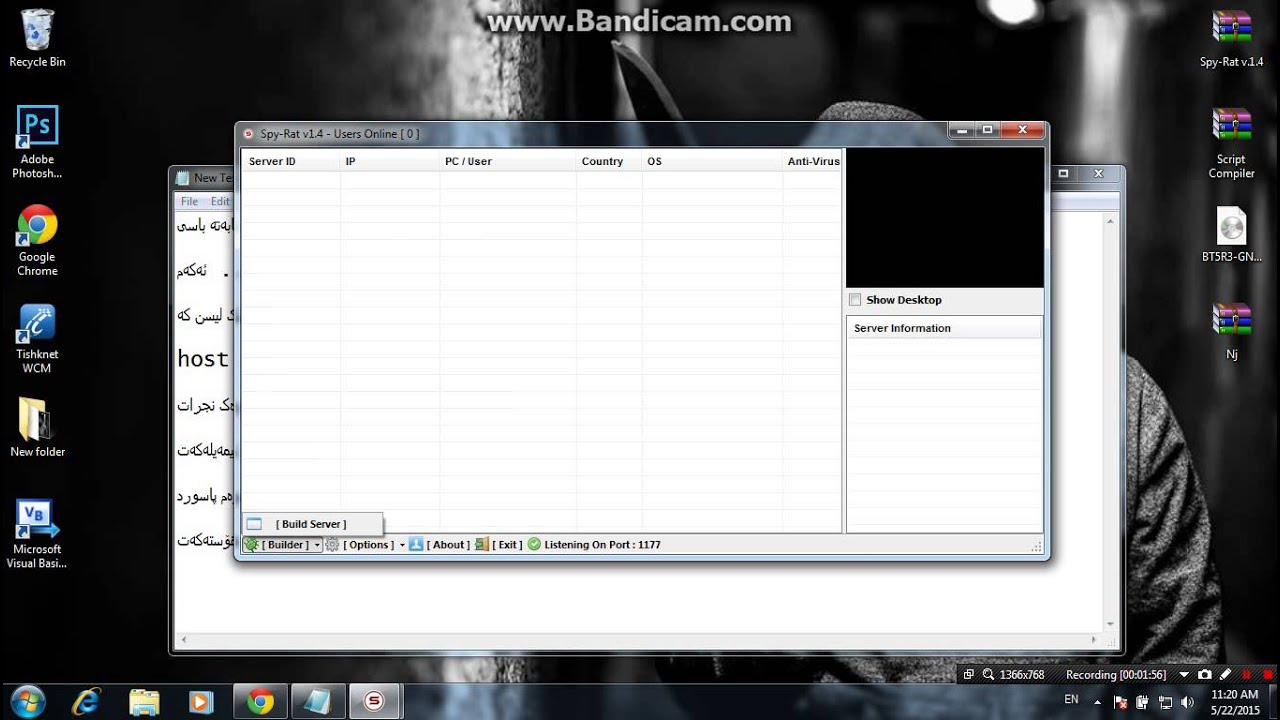
Task: Click the Builder toolbar button
Action: tap(278, 545)
